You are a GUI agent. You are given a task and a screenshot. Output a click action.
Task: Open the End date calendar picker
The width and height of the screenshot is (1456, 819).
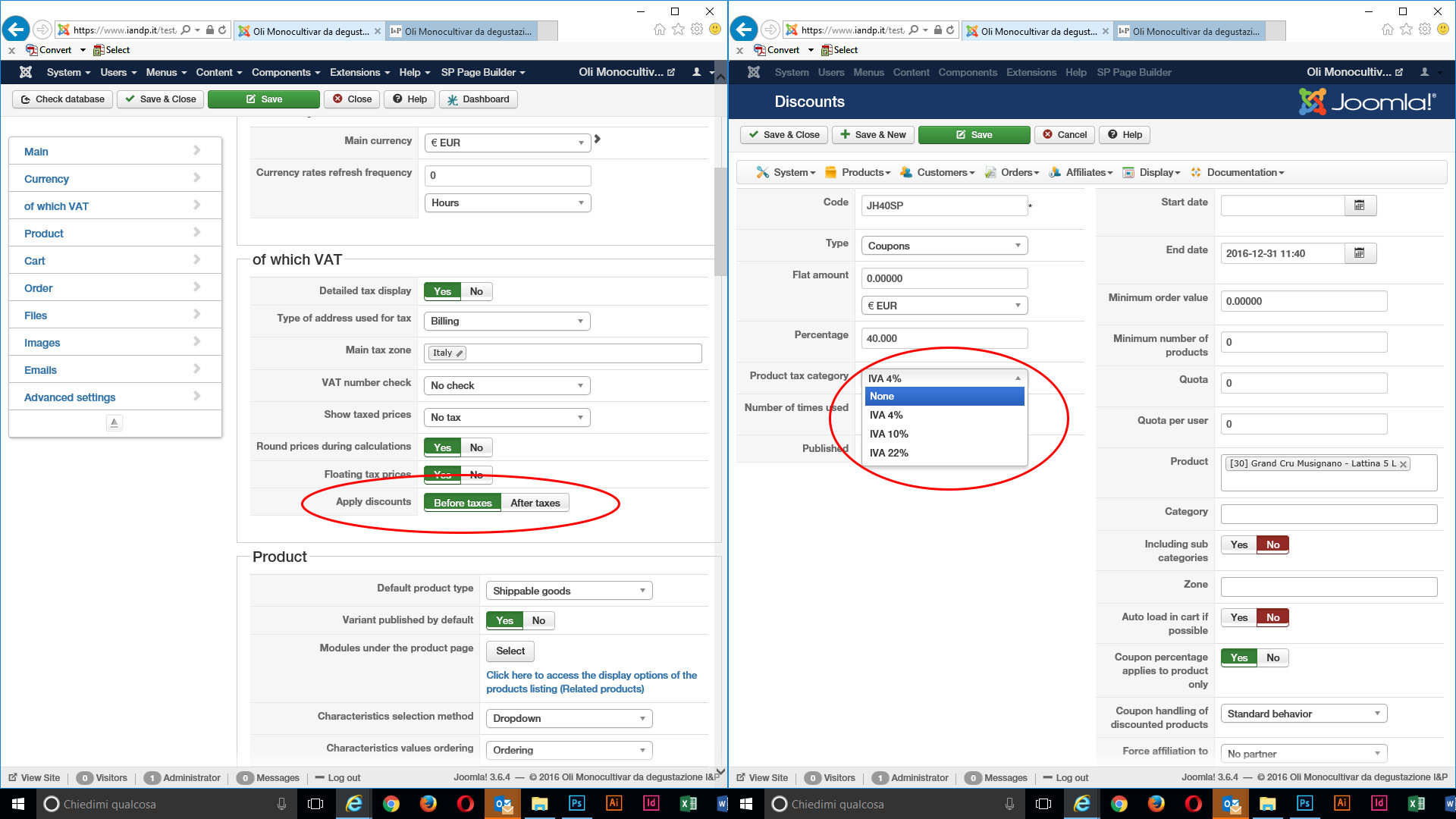(1359, 253)
